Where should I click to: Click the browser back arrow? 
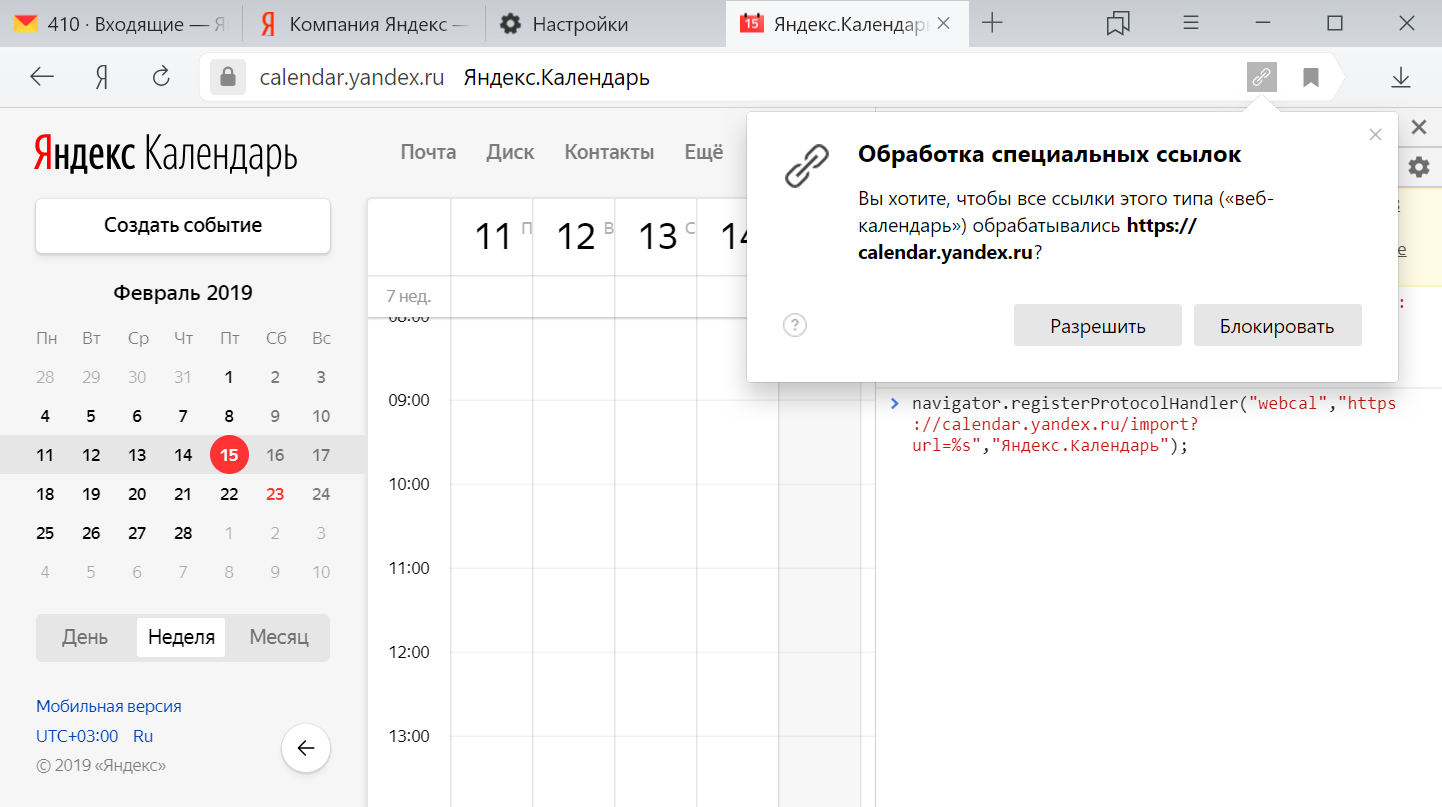[x=42, y=77]
